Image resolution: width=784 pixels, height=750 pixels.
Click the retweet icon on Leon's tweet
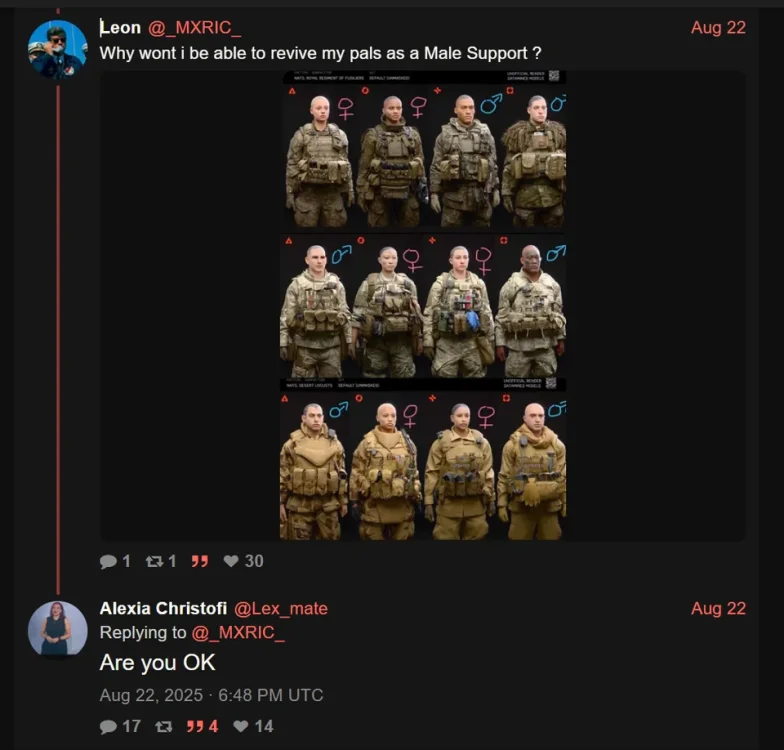154,562
